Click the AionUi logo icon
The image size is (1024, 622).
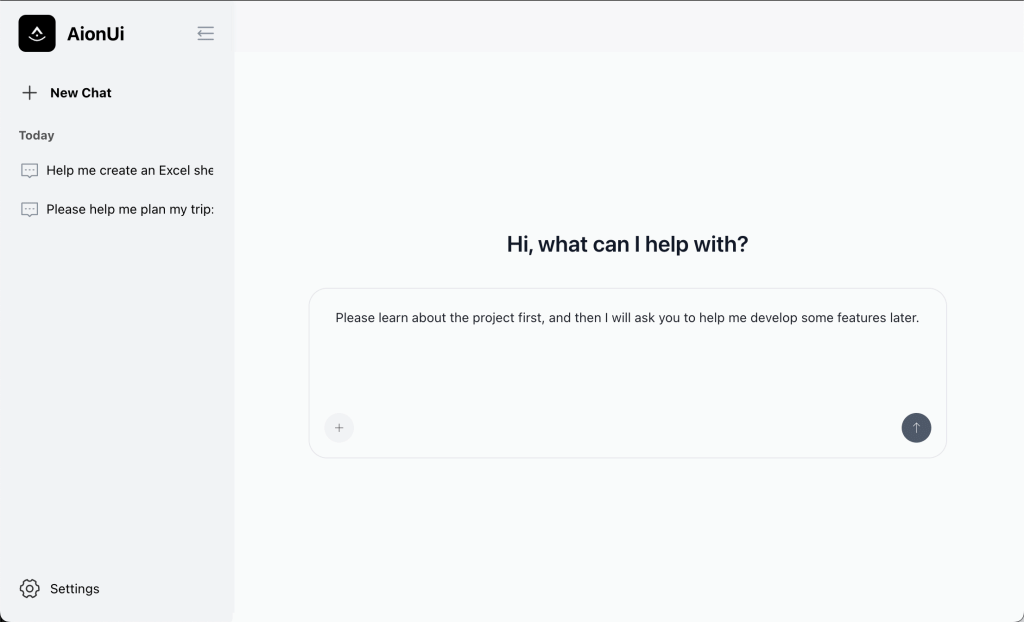click(x=37, y=33)
